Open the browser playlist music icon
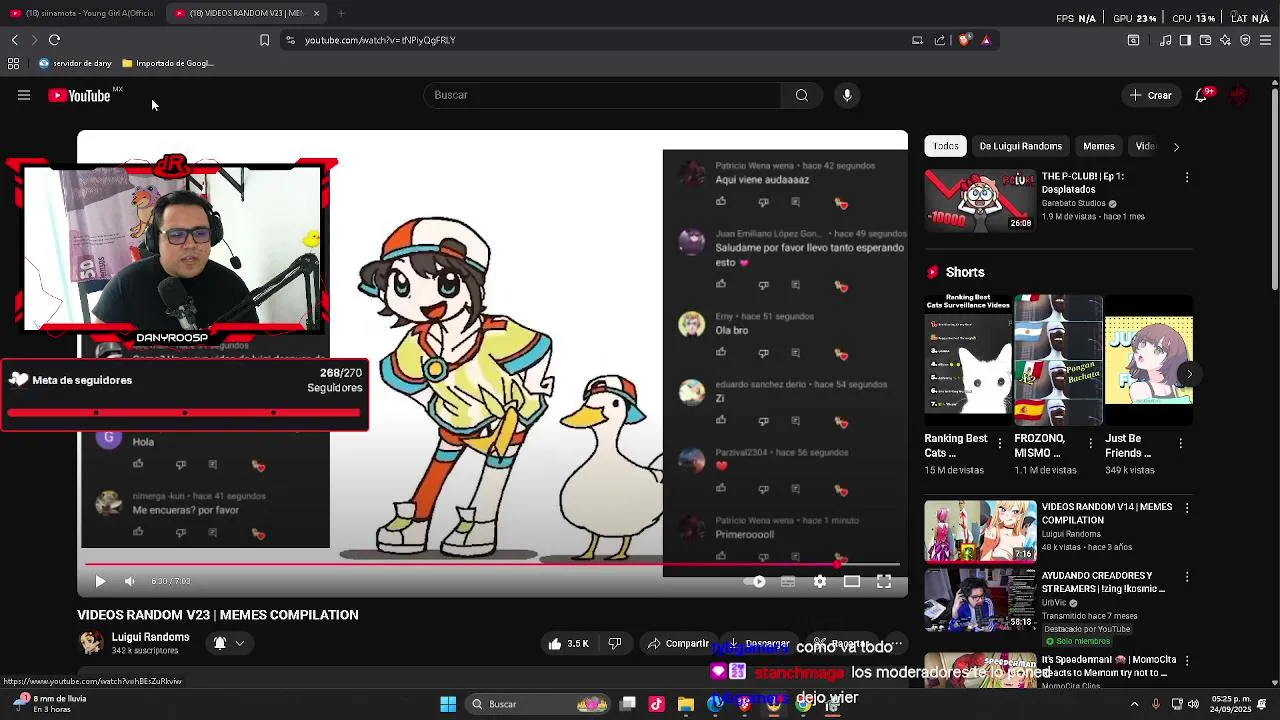 (1165, 40)
